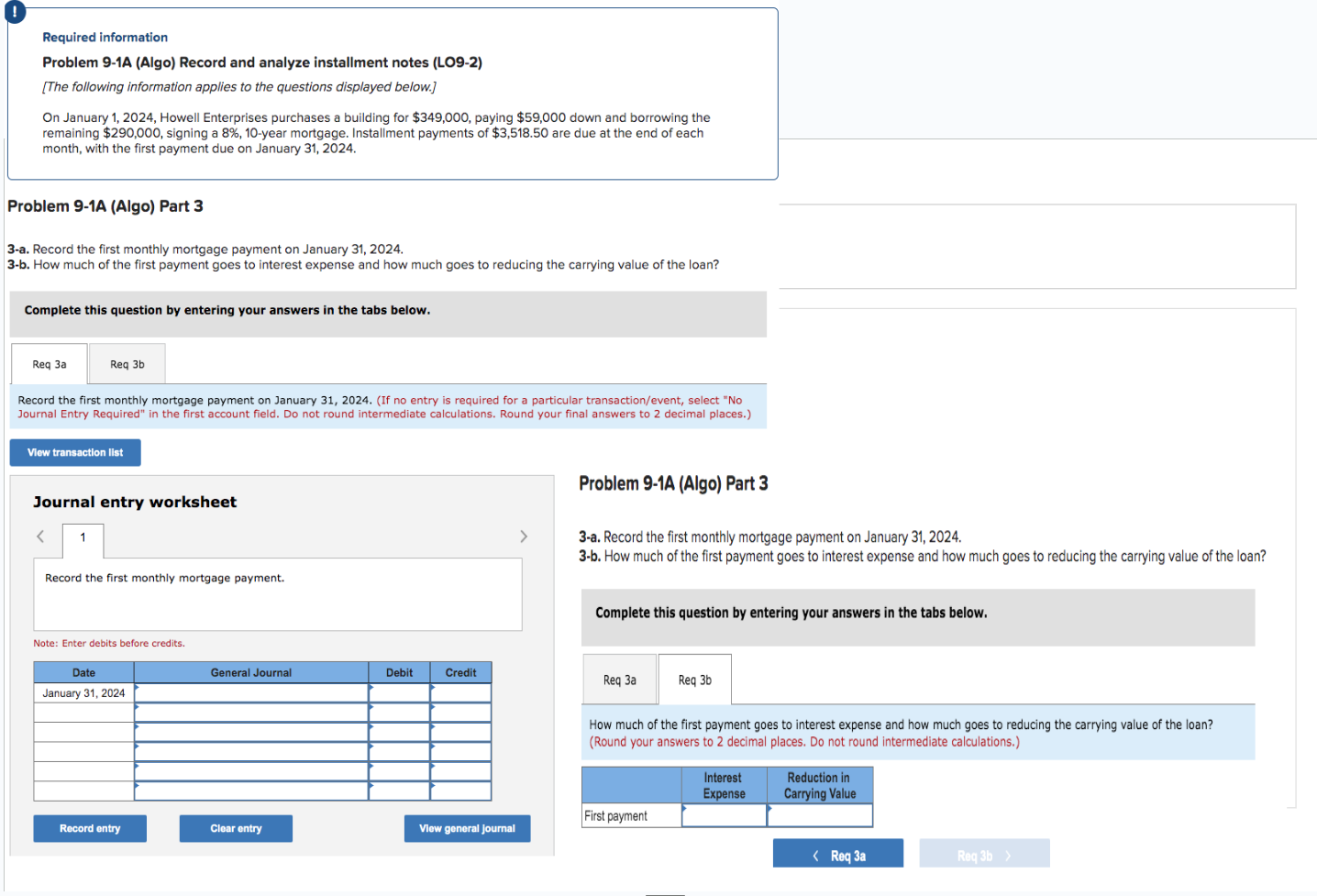
Task: Navigate back with the Req 3a button
Action: (x=837, y=853)
